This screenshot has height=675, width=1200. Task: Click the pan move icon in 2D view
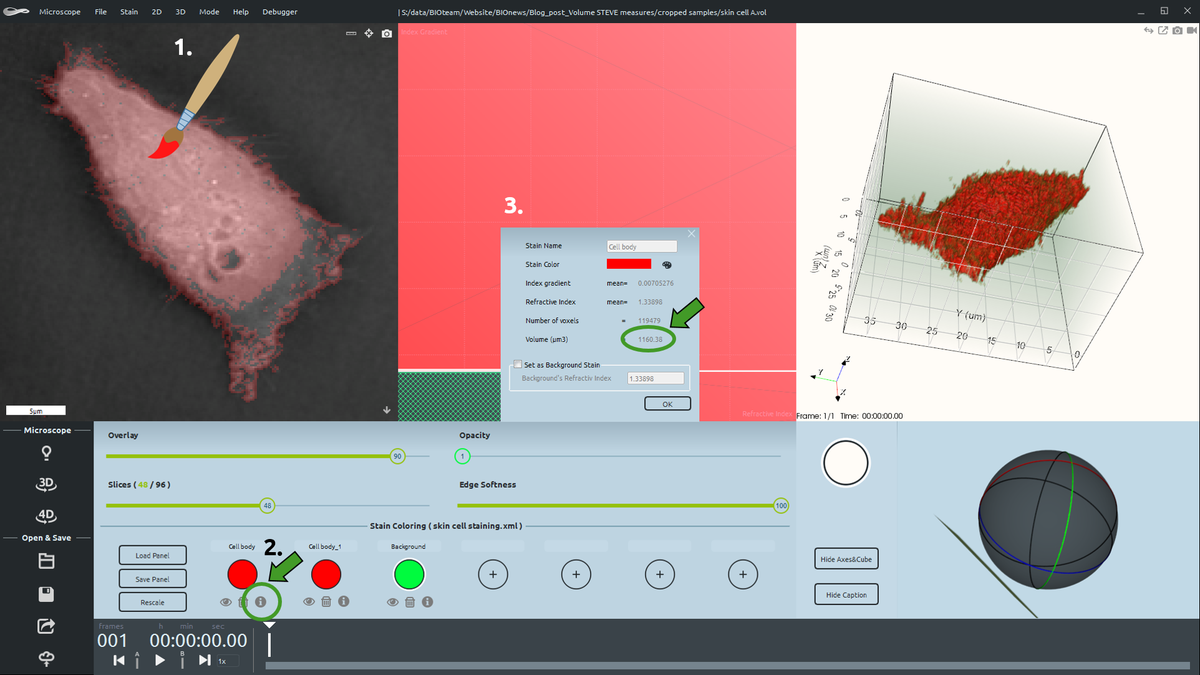tap(369, 33)
